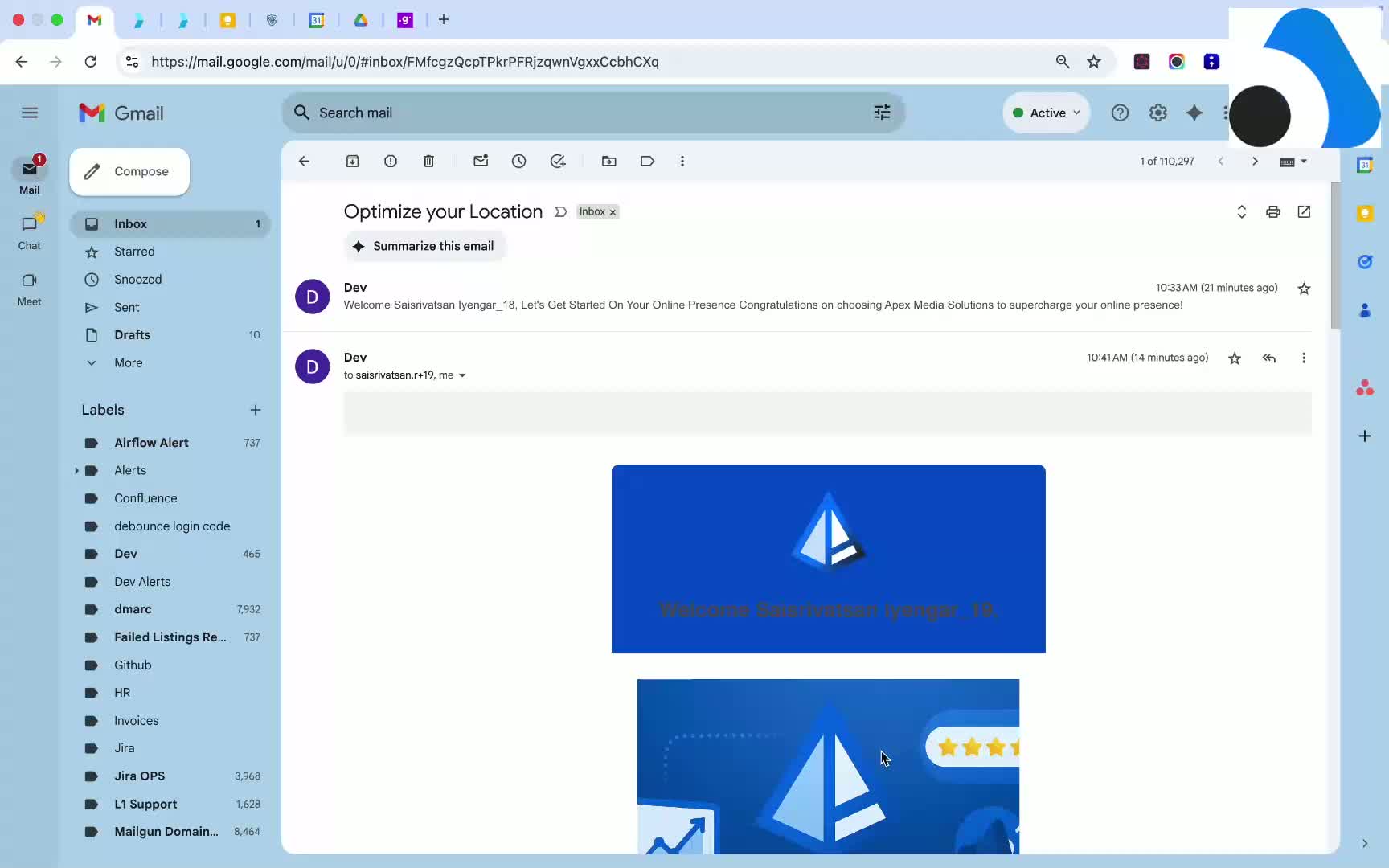Show recipient details dropdown arrow
The width and height of the screenshot is (1389, 868).
point(462,375)
